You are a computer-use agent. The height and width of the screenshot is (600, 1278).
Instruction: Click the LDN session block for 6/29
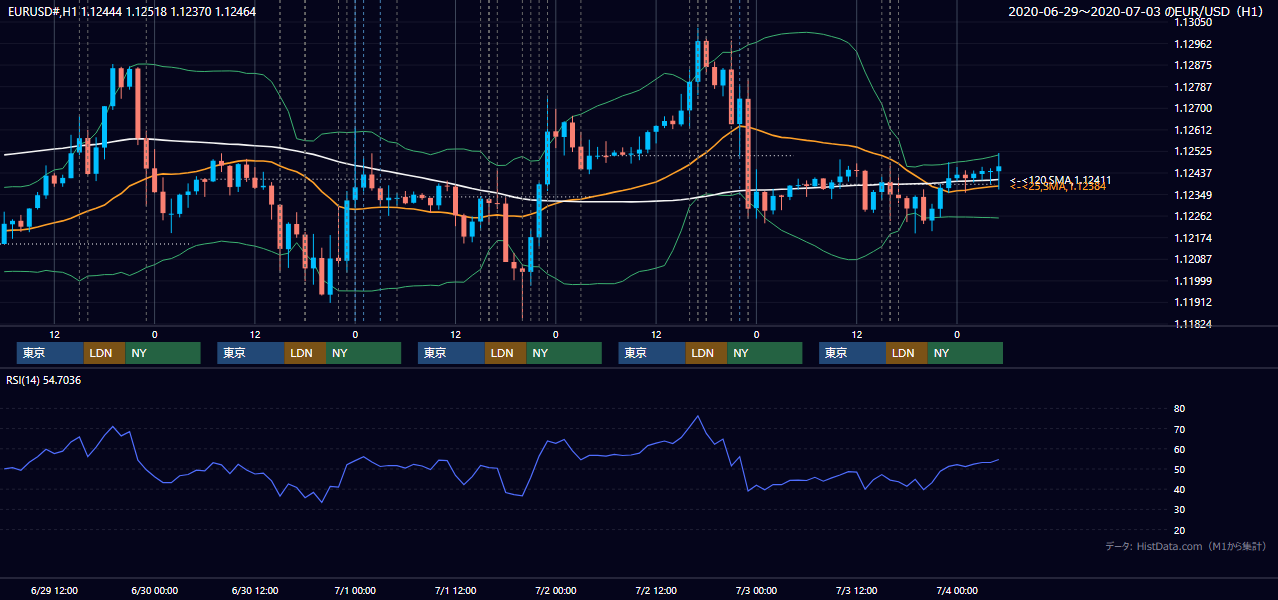point(105,353)
